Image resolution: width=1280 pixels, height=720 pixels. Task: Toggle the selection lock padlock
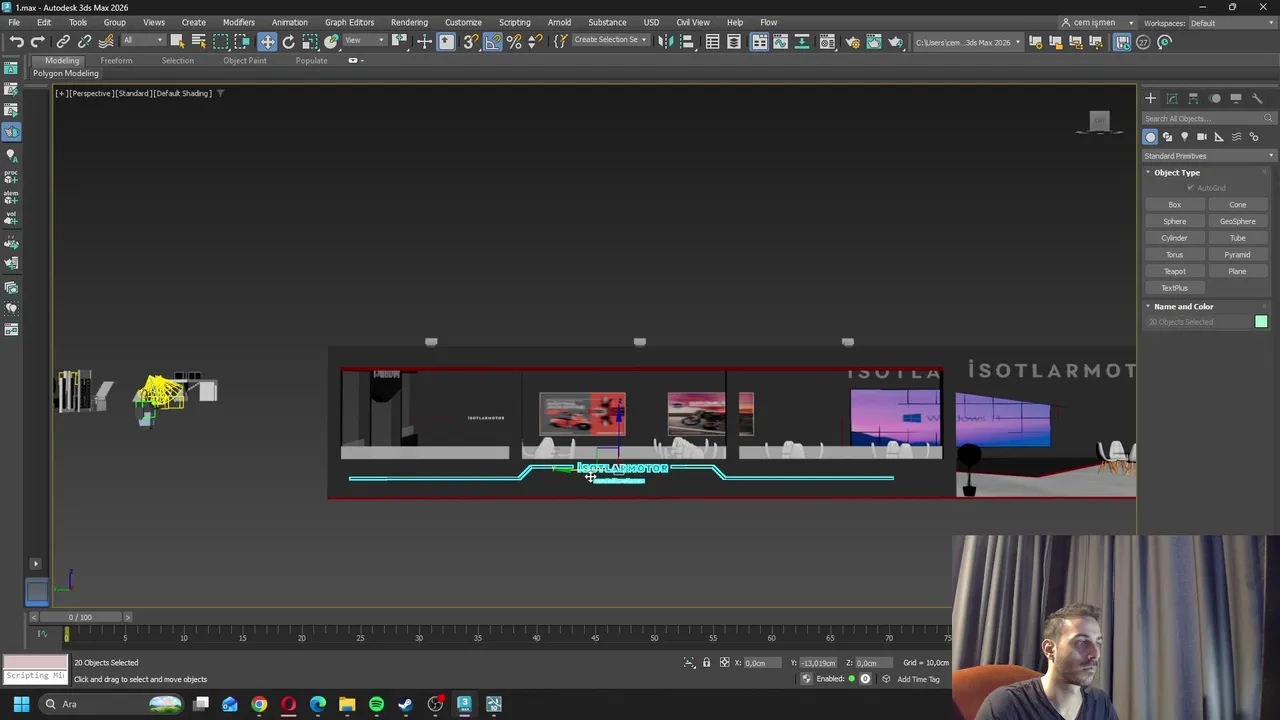[x=706, y=662]
